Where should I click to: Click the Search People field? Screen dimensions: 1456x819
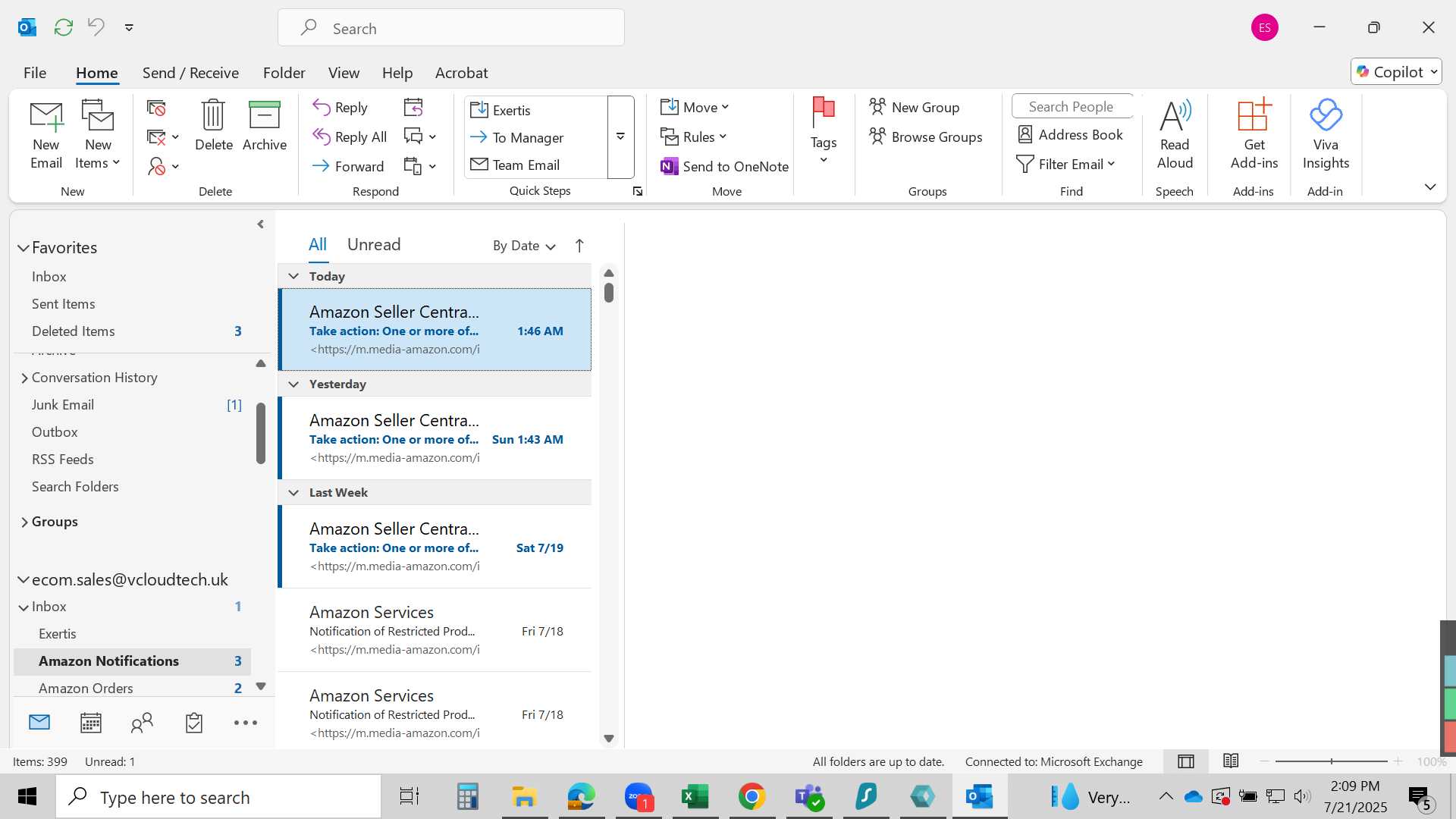point(1073,107)
